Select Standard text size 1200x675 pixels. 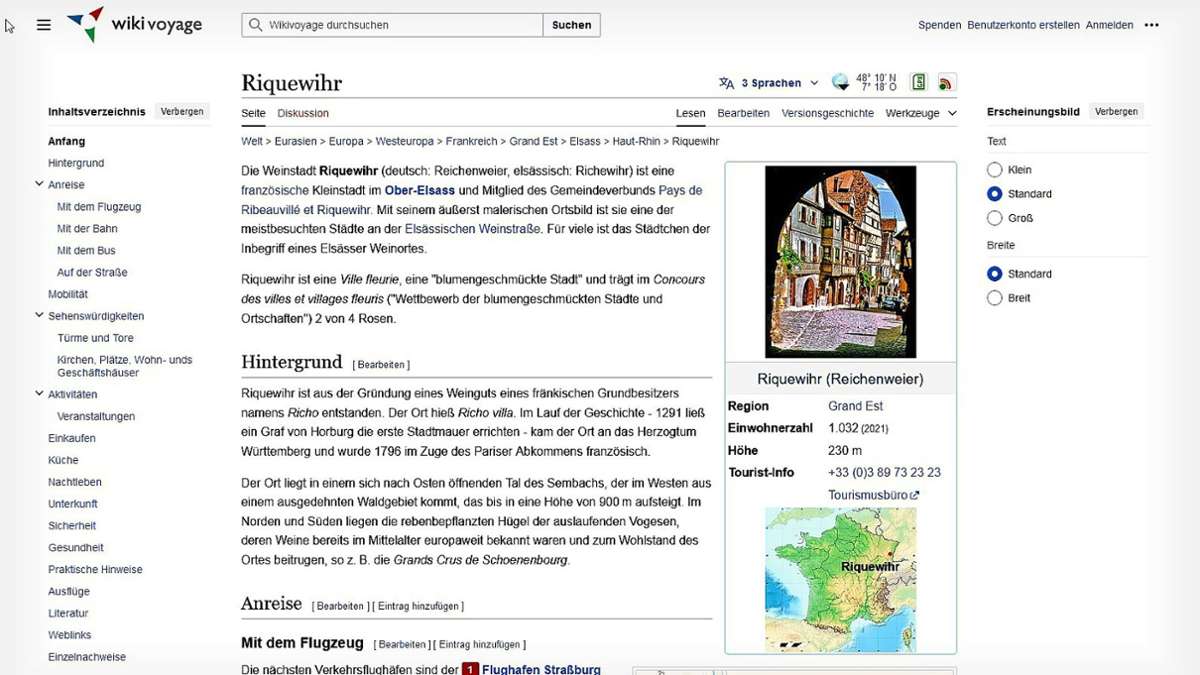(x=994, y=194)
